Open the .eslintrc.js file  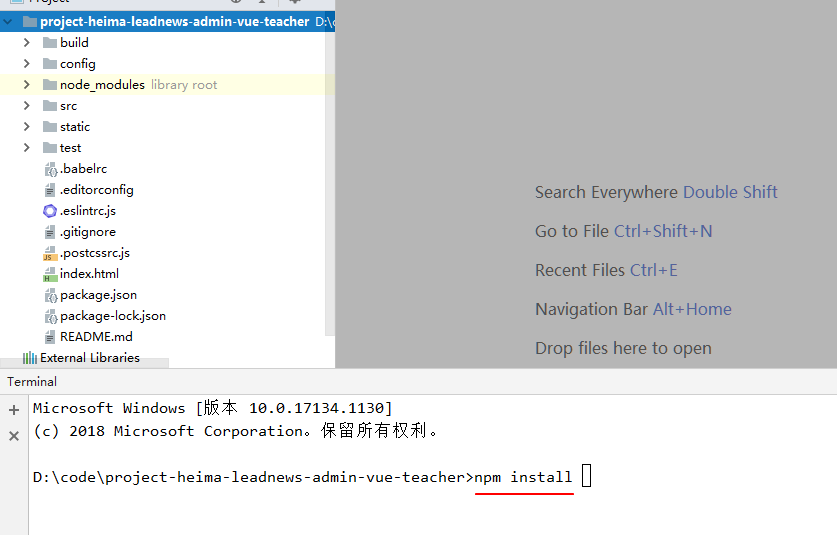(88, 211)
